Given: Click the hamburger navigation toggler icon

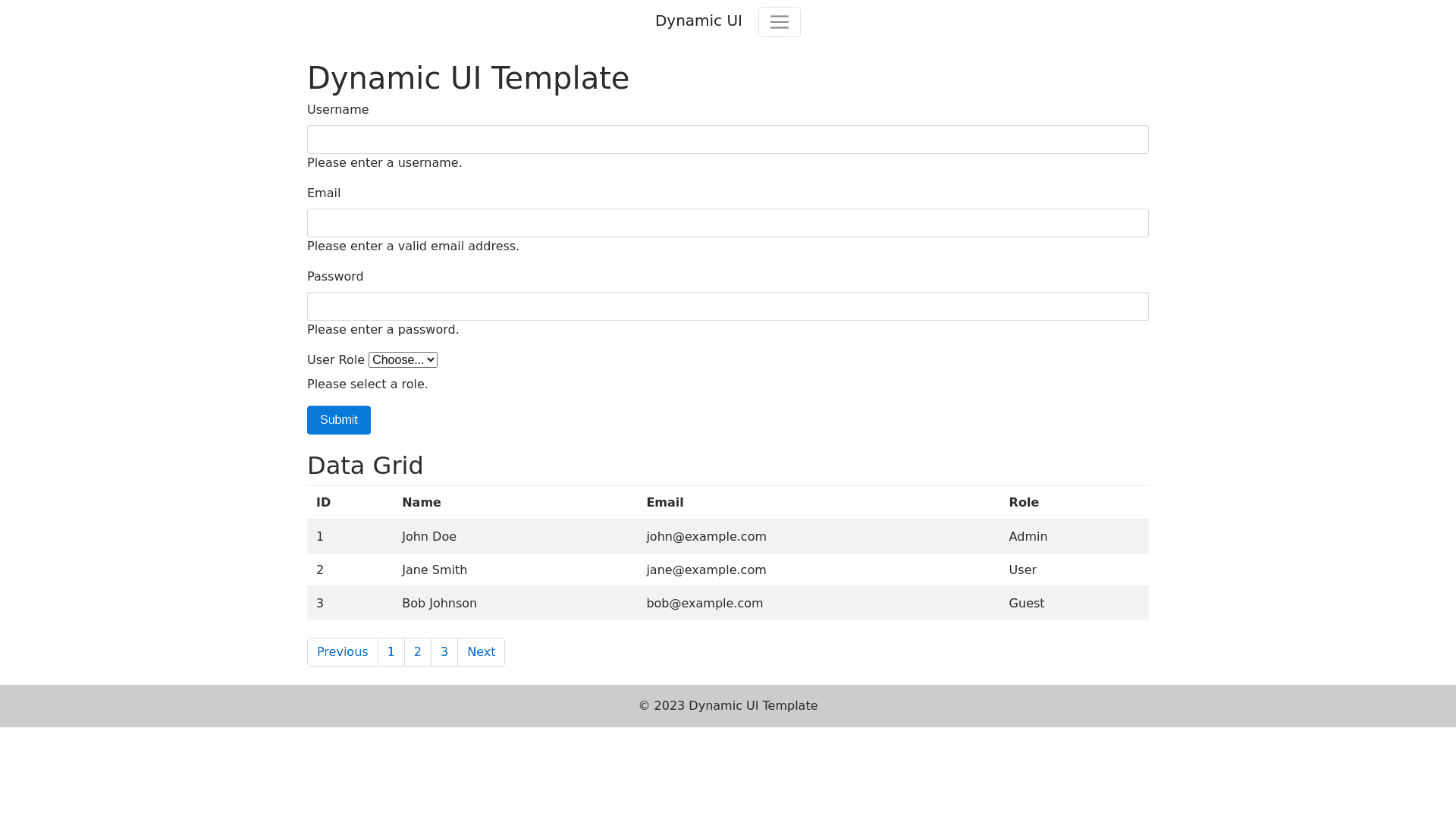Looking at the screenshot, I should (x=779, y=21).
